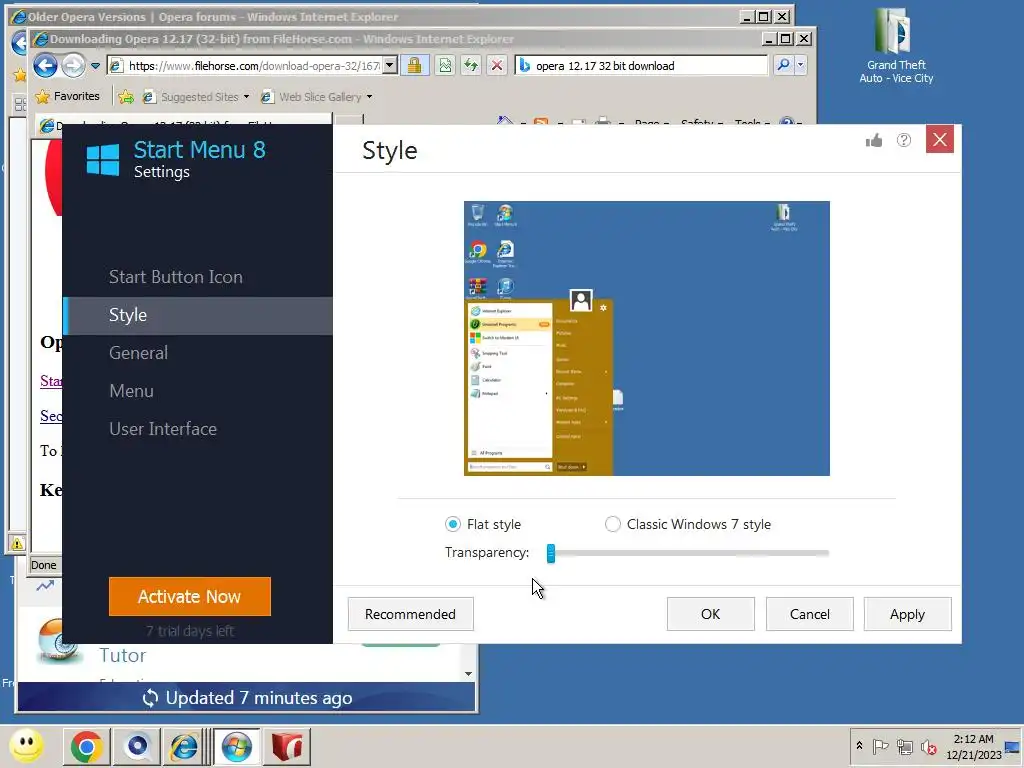The height and width of the screenshot is (768, 1024).
Task: Click the security lock icon in IE
Action: coord(414,65)
